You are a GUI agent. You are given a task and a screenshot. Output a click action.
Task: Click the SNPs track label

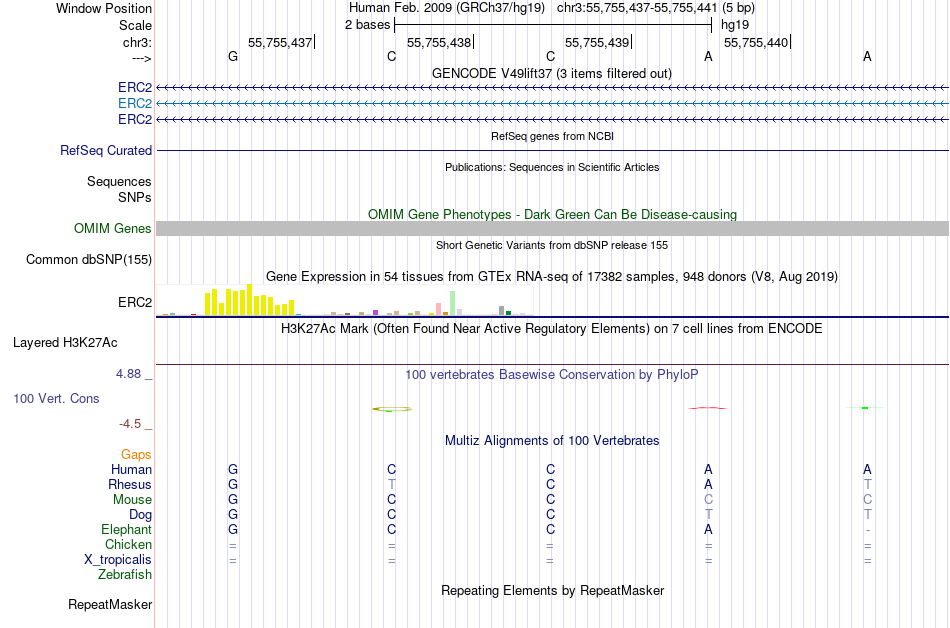coord(135,197)
